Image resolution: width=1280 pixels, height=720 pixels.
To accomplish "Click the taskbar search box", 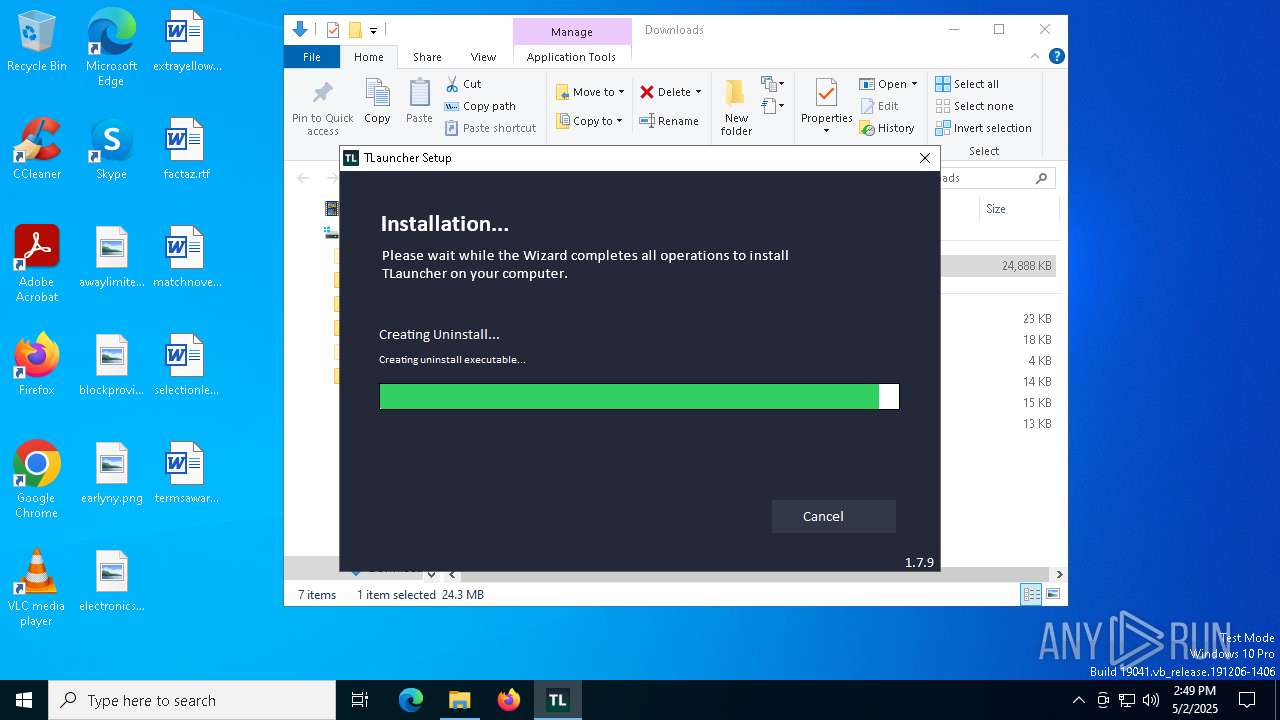I will 192,700.
